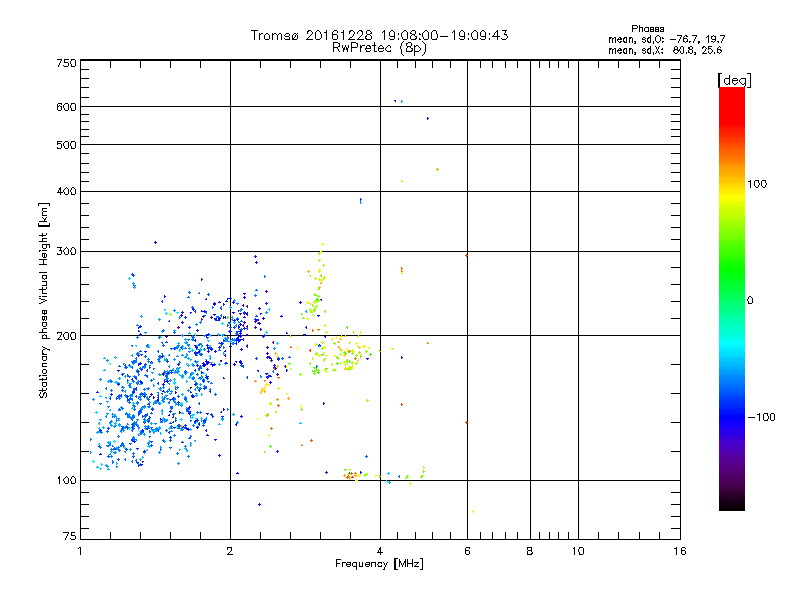This screenshot has height=600, width=800.
Task: Click the 'Stationary phase Virtual Height [km]' axis label
Action: (43, 300)
